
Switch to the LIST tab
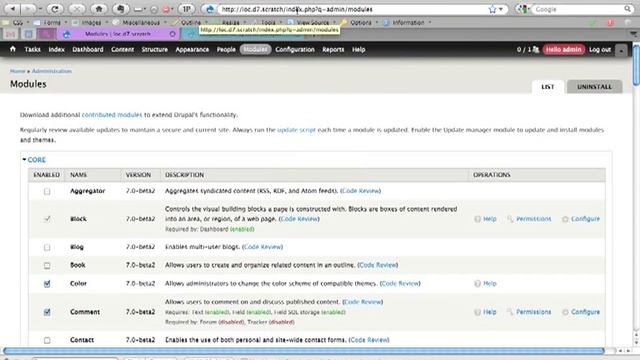[x=548, y=87]
